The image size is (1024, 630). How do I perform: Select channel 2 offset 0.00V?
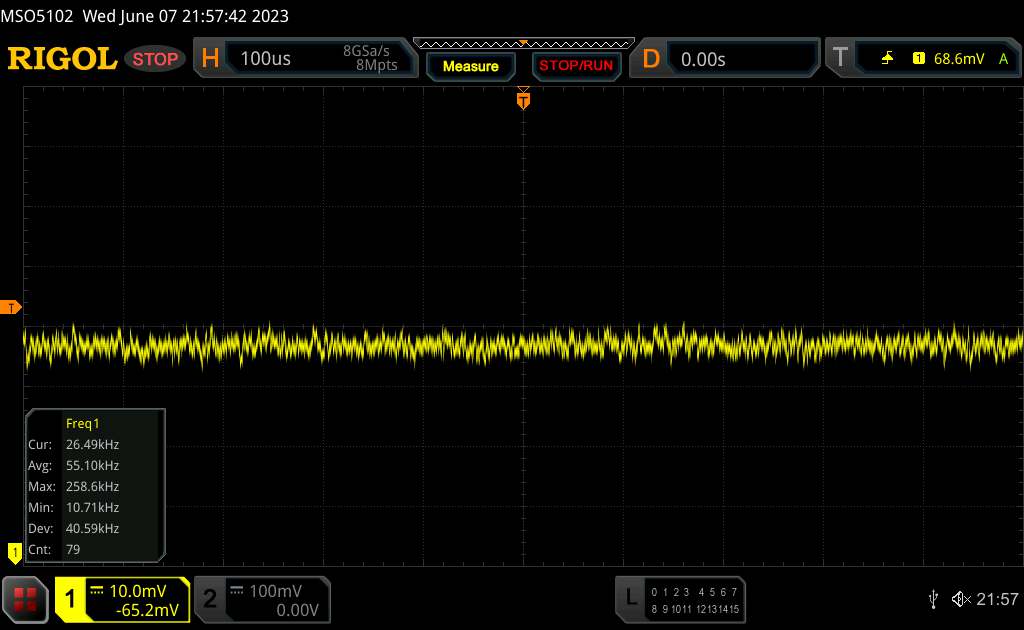tap(297, 610)
